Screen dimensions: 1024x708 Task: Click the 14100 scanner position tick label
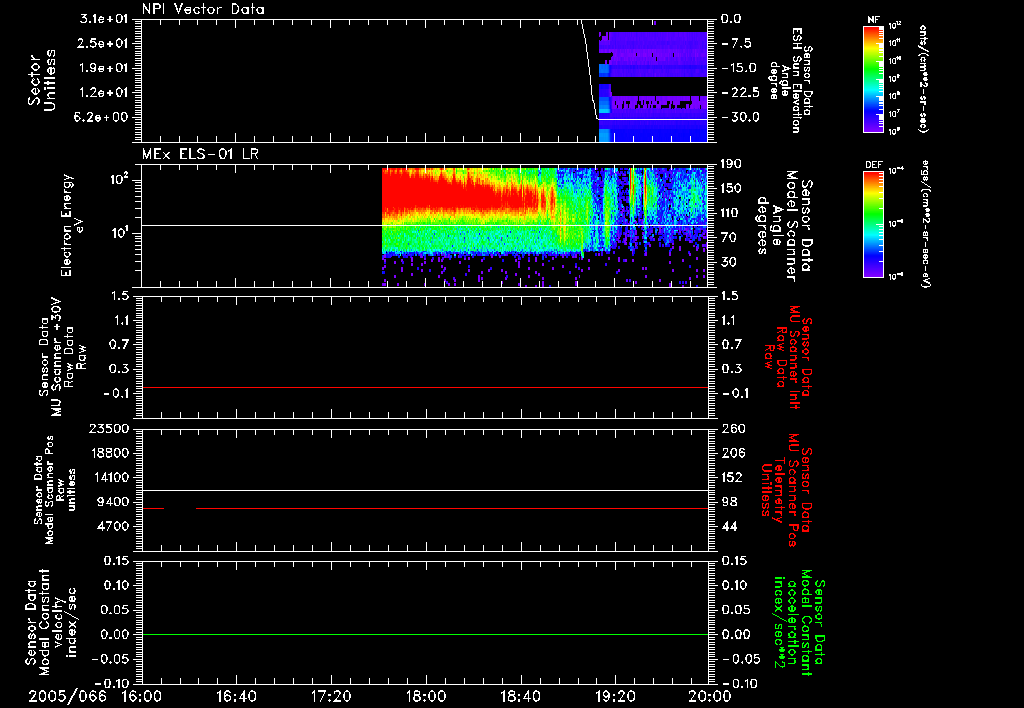110,477
